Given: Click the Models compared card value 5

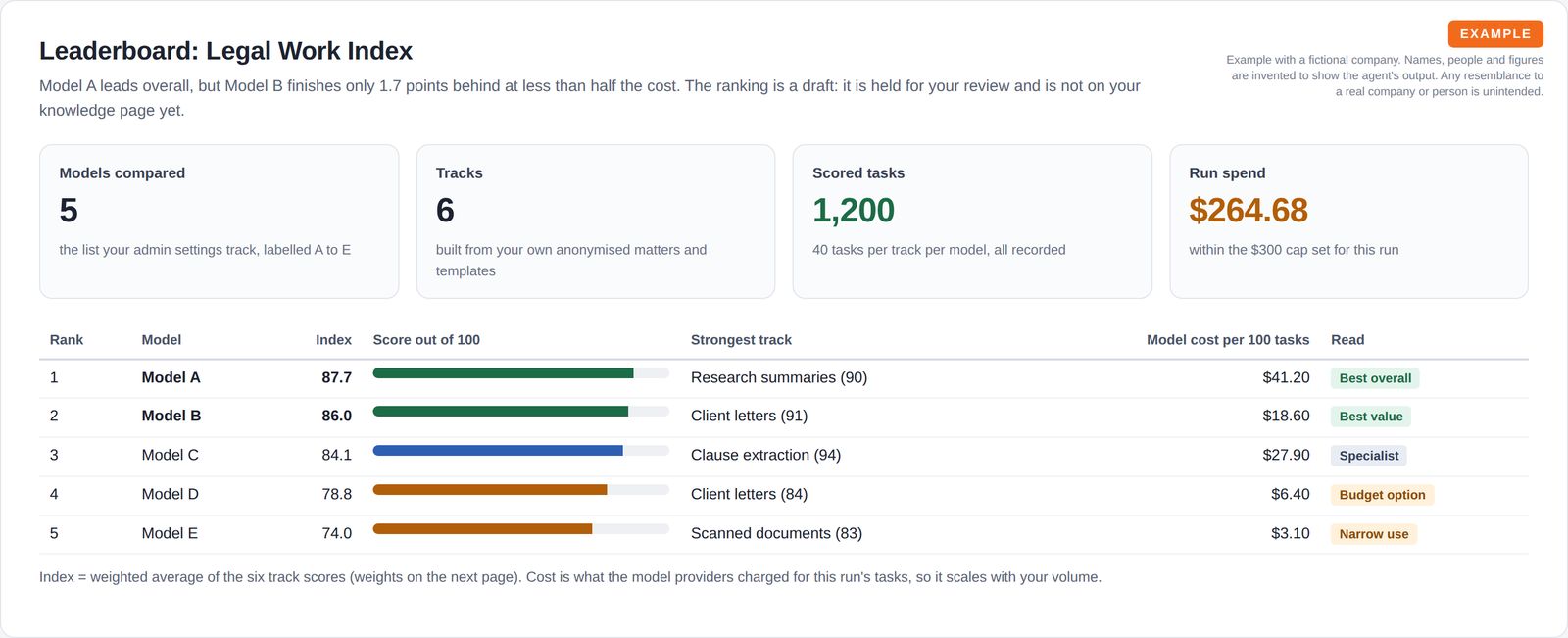Looking at the screenshot, I should pos(69,210).
